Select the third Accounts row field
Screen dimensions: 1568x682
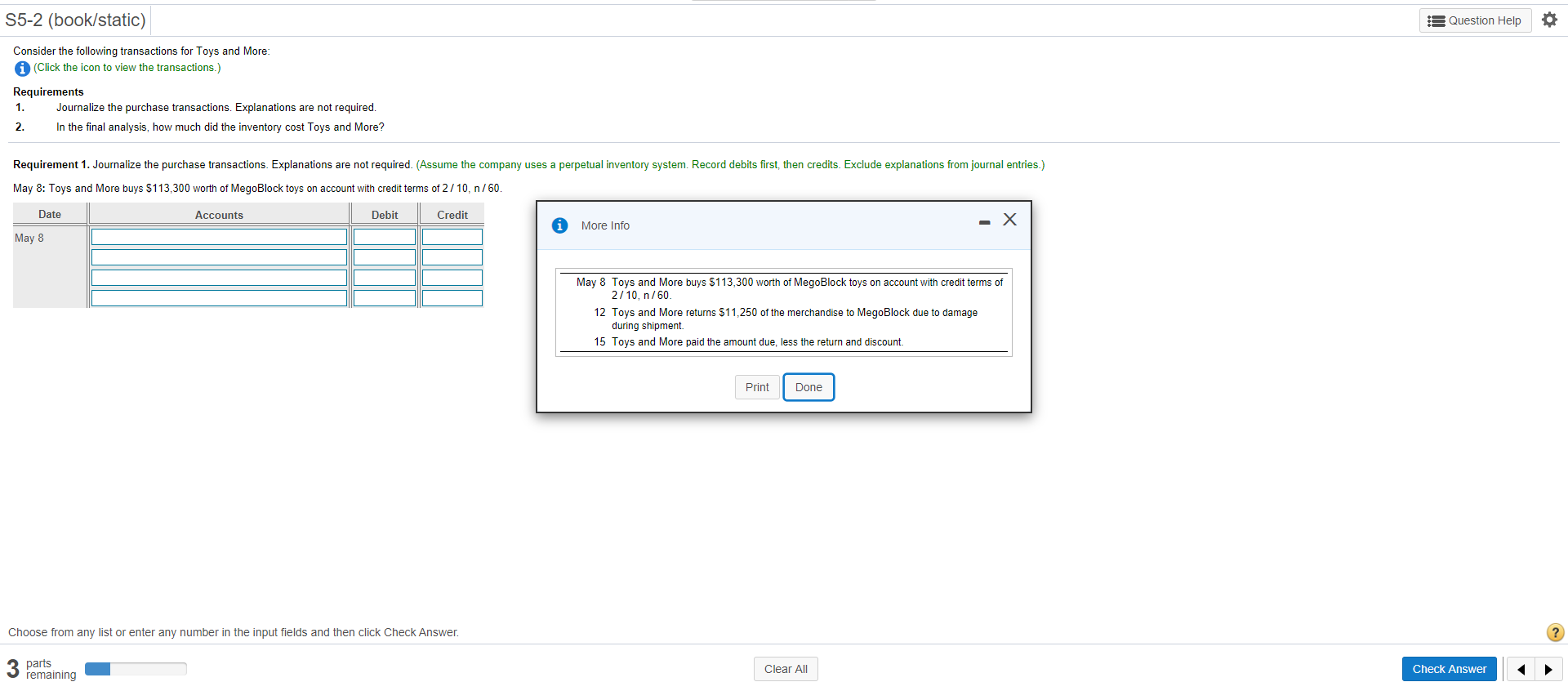[219, 278]
